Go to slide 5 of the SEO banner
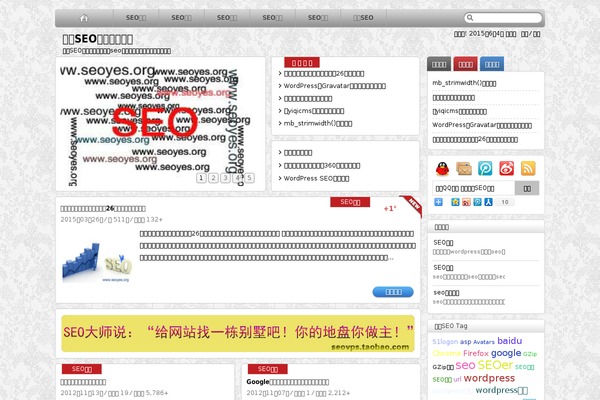The image size is (600, 400). (249, 178)
